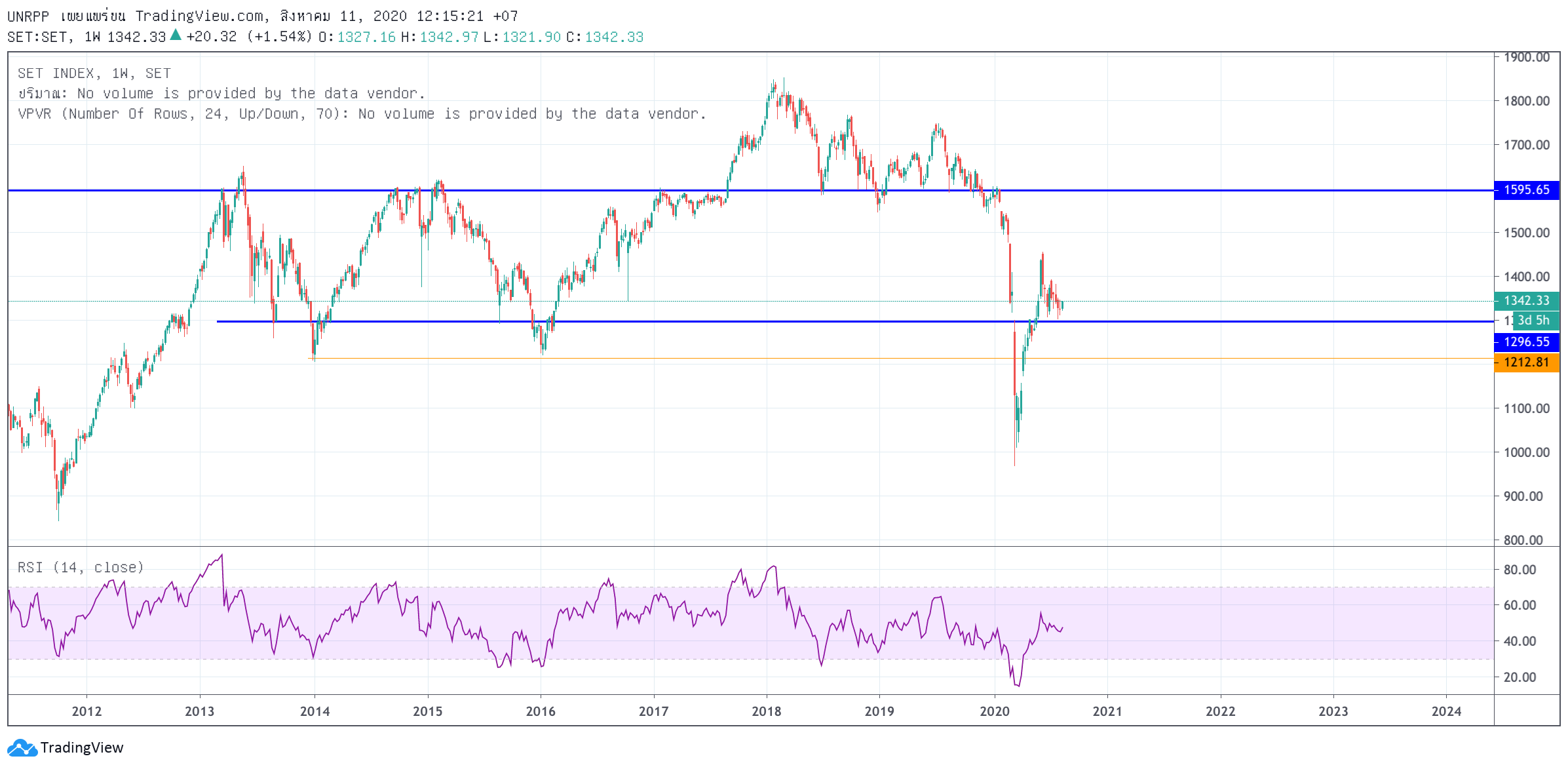The image size is (1568, 769).
Task: Click the 2020 label on time axis
Action: point(995,712)
